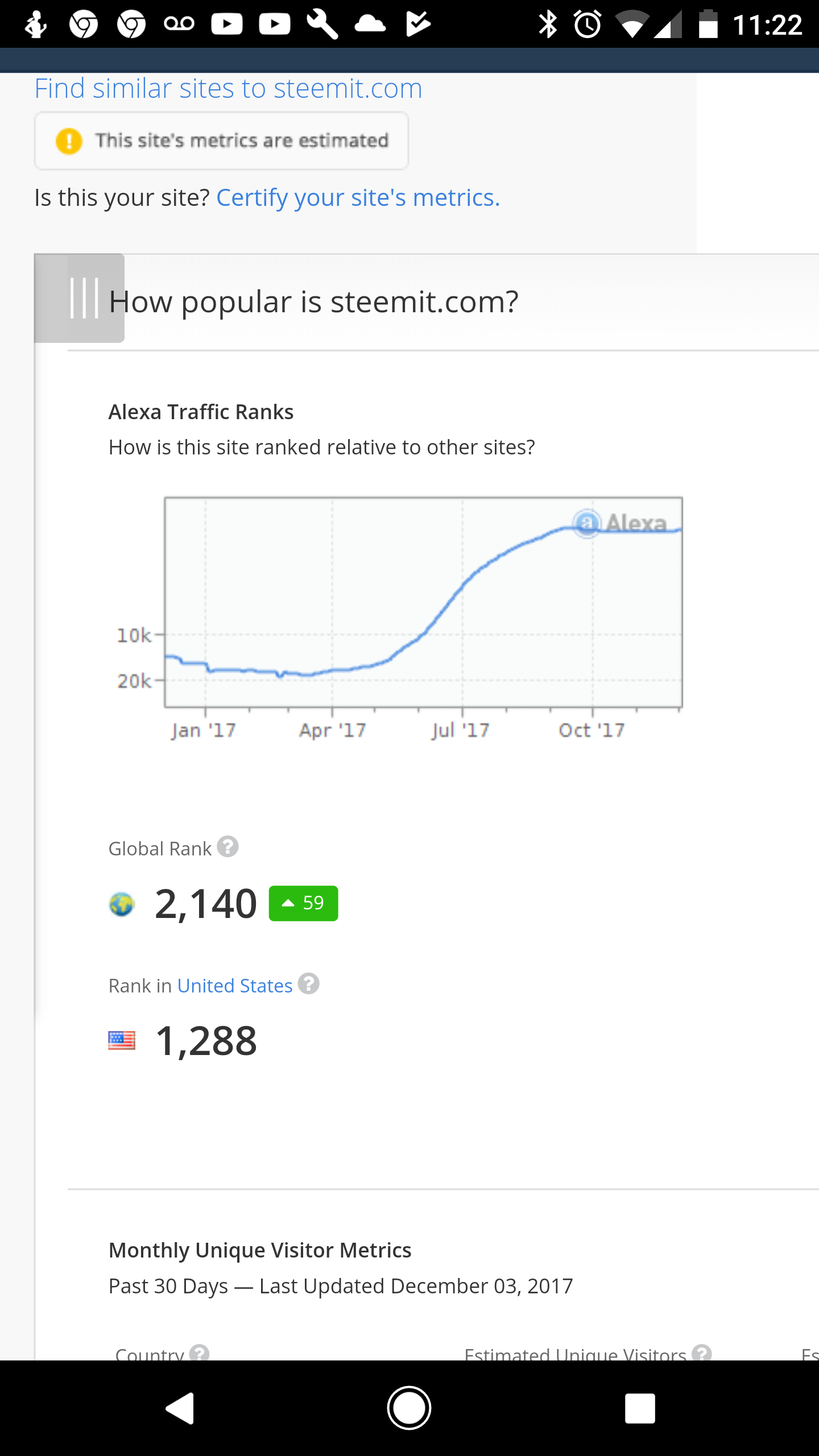
Task: Follow the 'Certify your site's metrics' link
Action: (358, 198)
